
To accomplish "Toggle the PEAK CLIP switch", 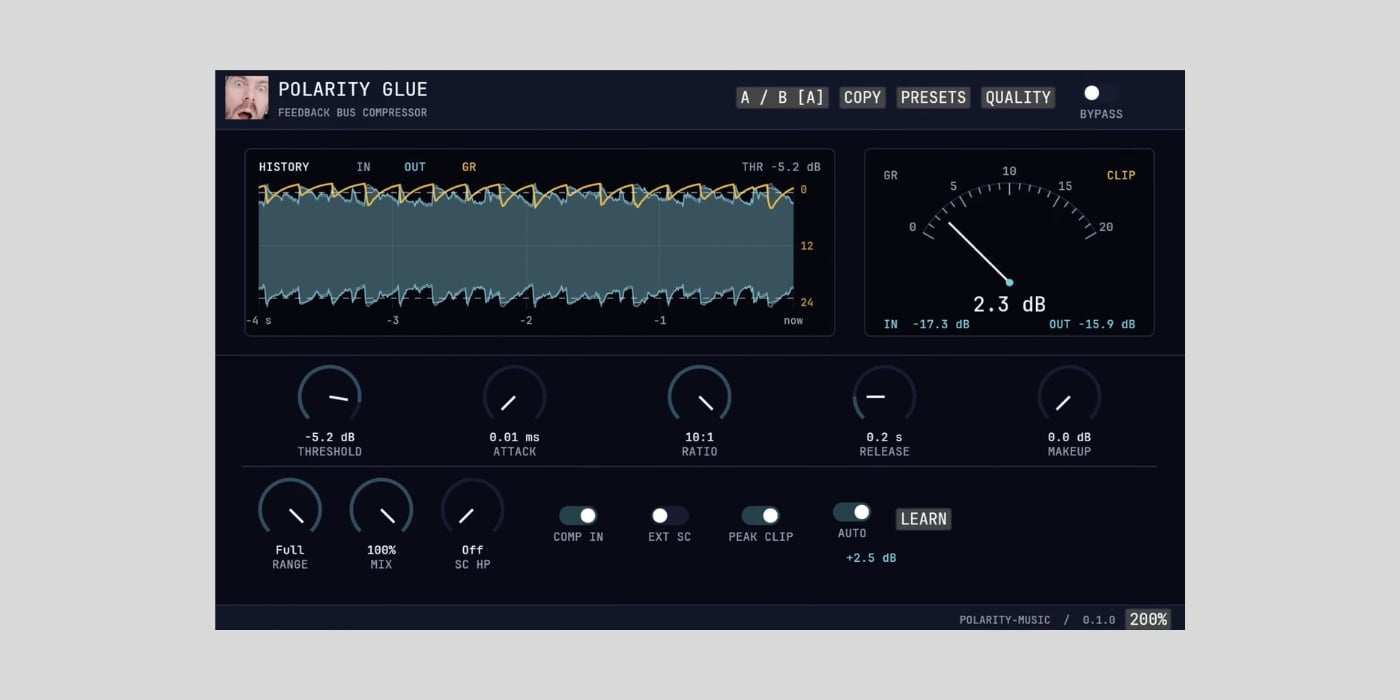I will [x=760, y=515].
